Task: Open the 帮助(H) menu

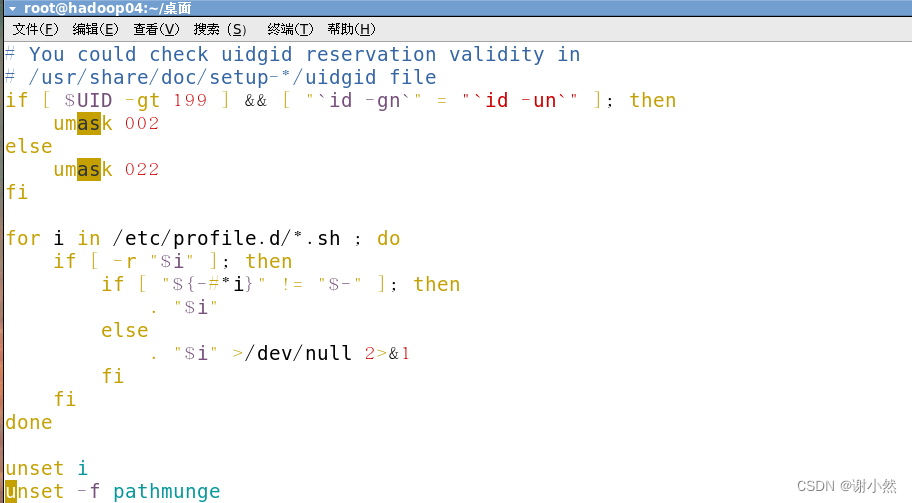Action: [351, 29]
